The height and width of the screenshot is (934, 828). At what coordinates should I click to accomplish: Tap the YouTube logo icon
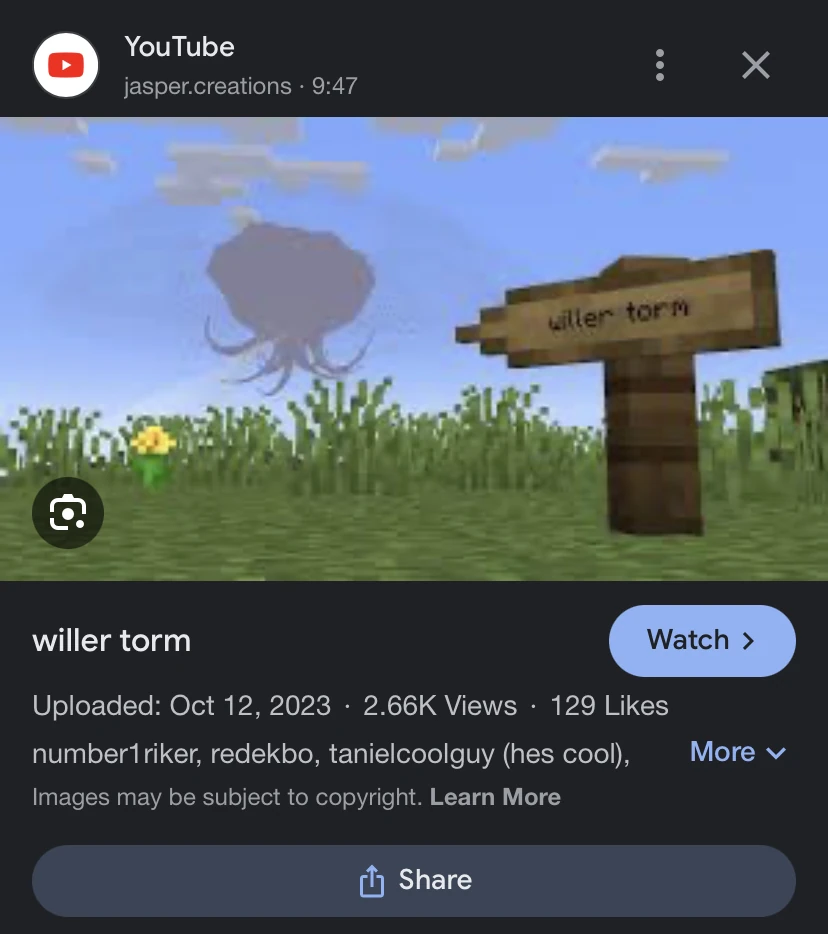(x=66, y=65)
